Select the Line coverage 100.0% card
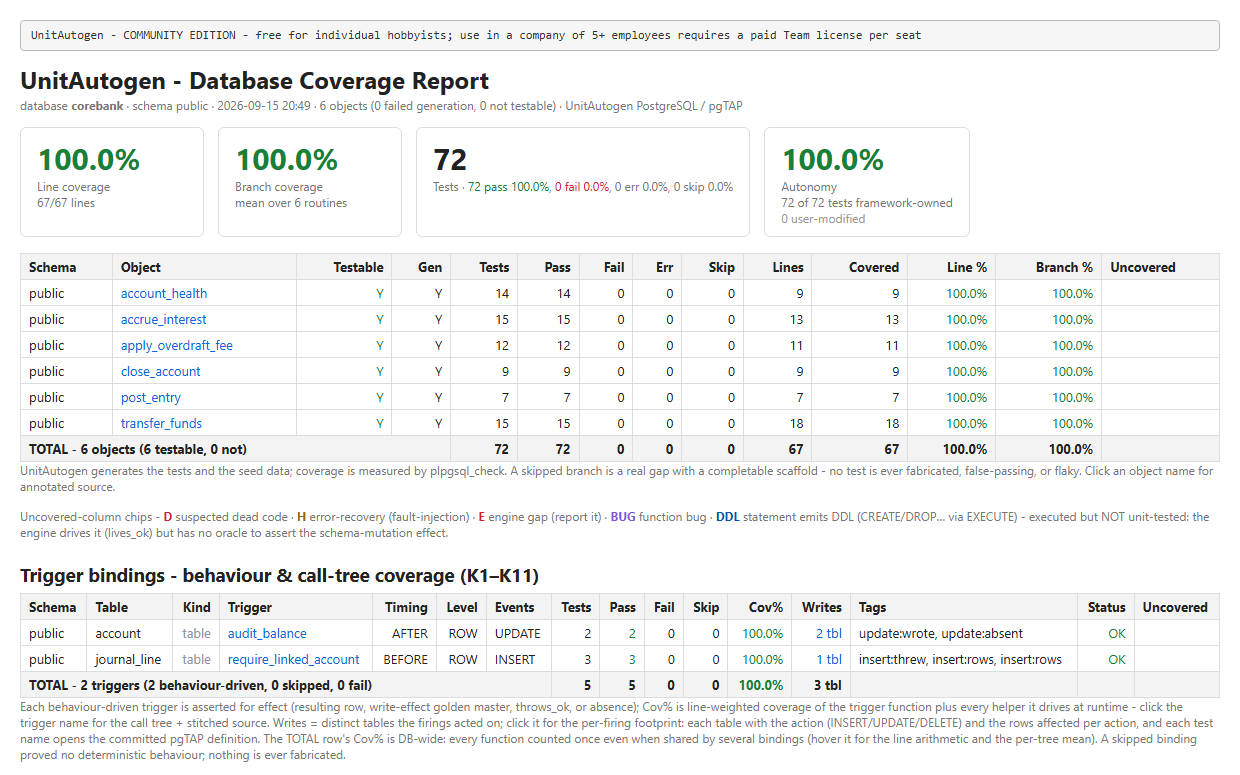 [x=112, y=182]
